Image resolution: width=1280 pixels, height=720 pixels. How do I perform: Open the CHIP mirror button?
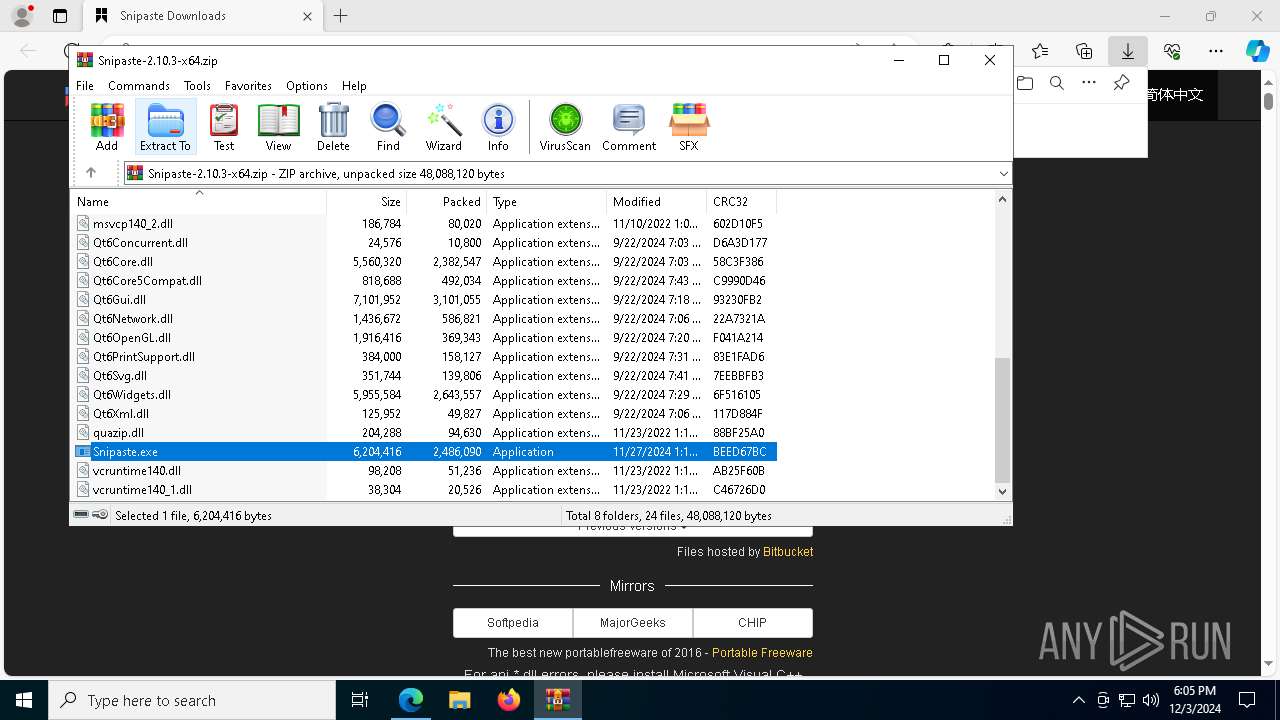click(x=752, y=622)
